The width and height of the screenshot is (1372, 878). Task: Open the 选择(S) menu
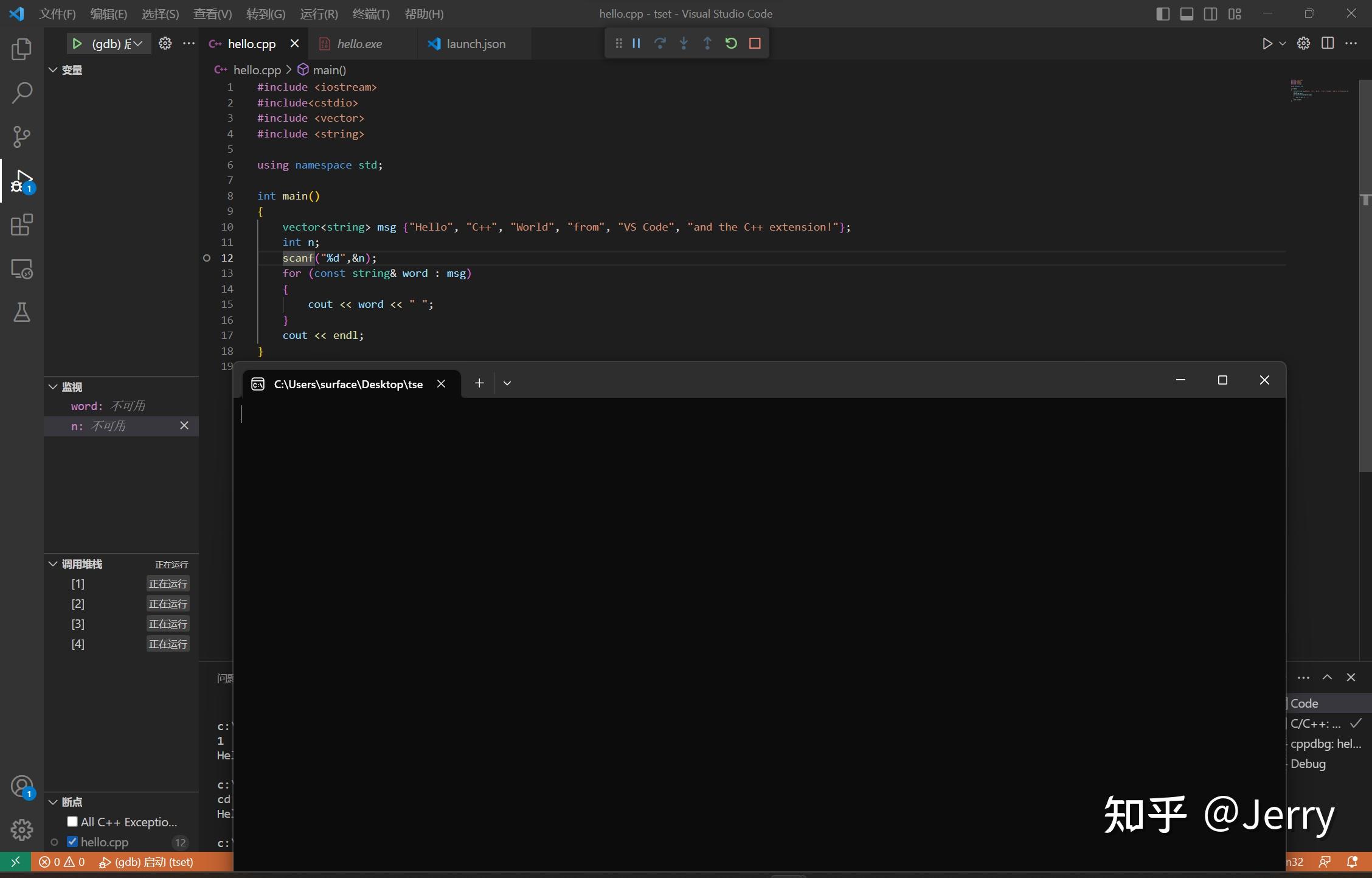point(160,13)
